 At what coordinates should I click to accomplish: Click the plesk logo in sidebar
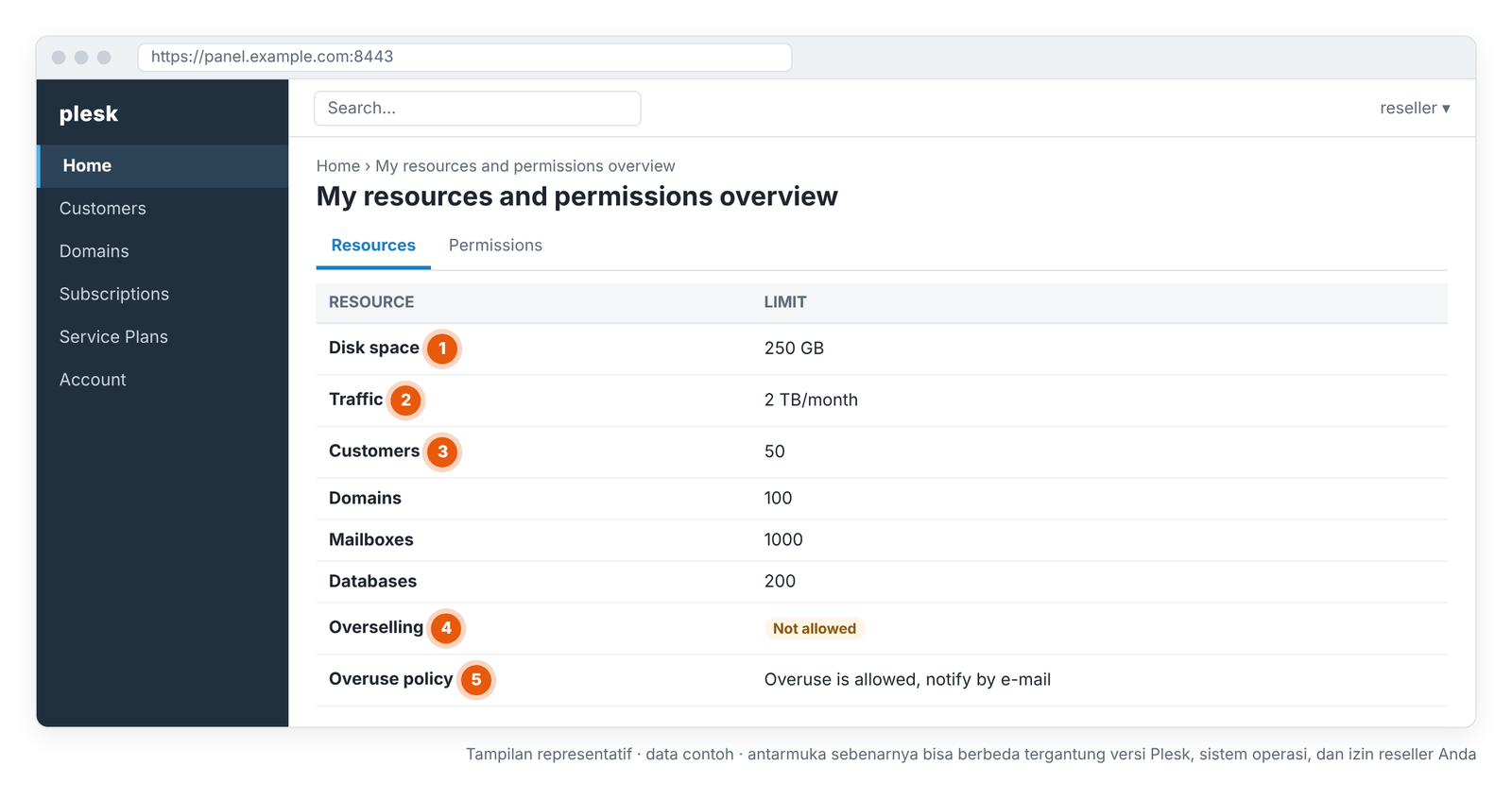click(x=89, y=114)
